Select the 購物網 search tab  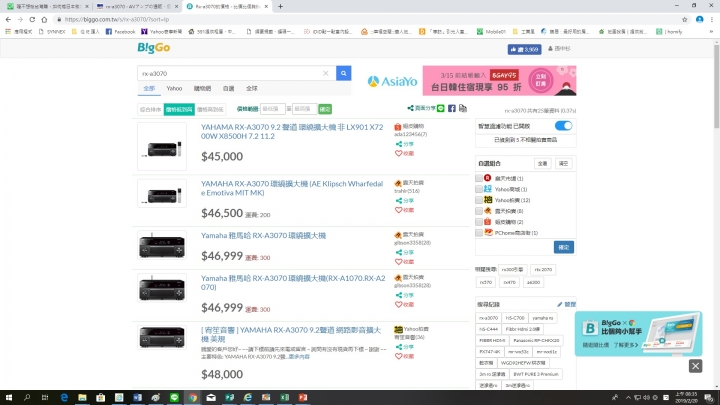pyautogui.click(x=202, y=88)
